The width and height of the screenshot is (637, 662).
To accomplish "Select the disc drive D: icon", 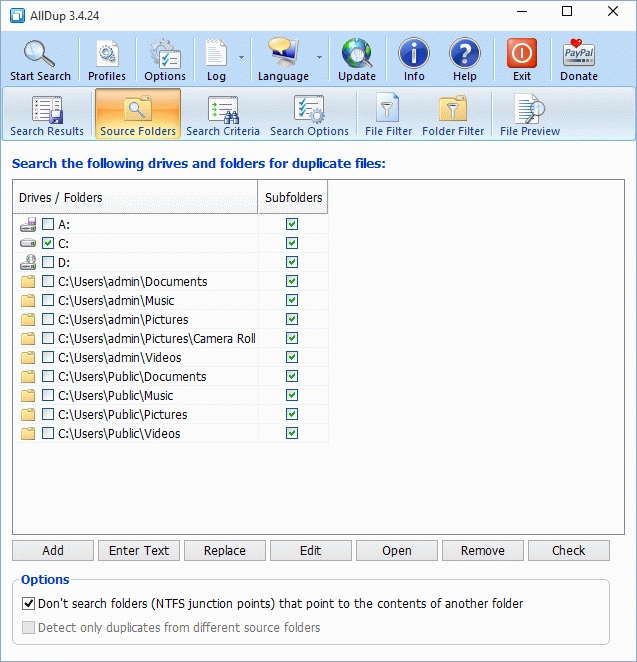I will point(28,262).
